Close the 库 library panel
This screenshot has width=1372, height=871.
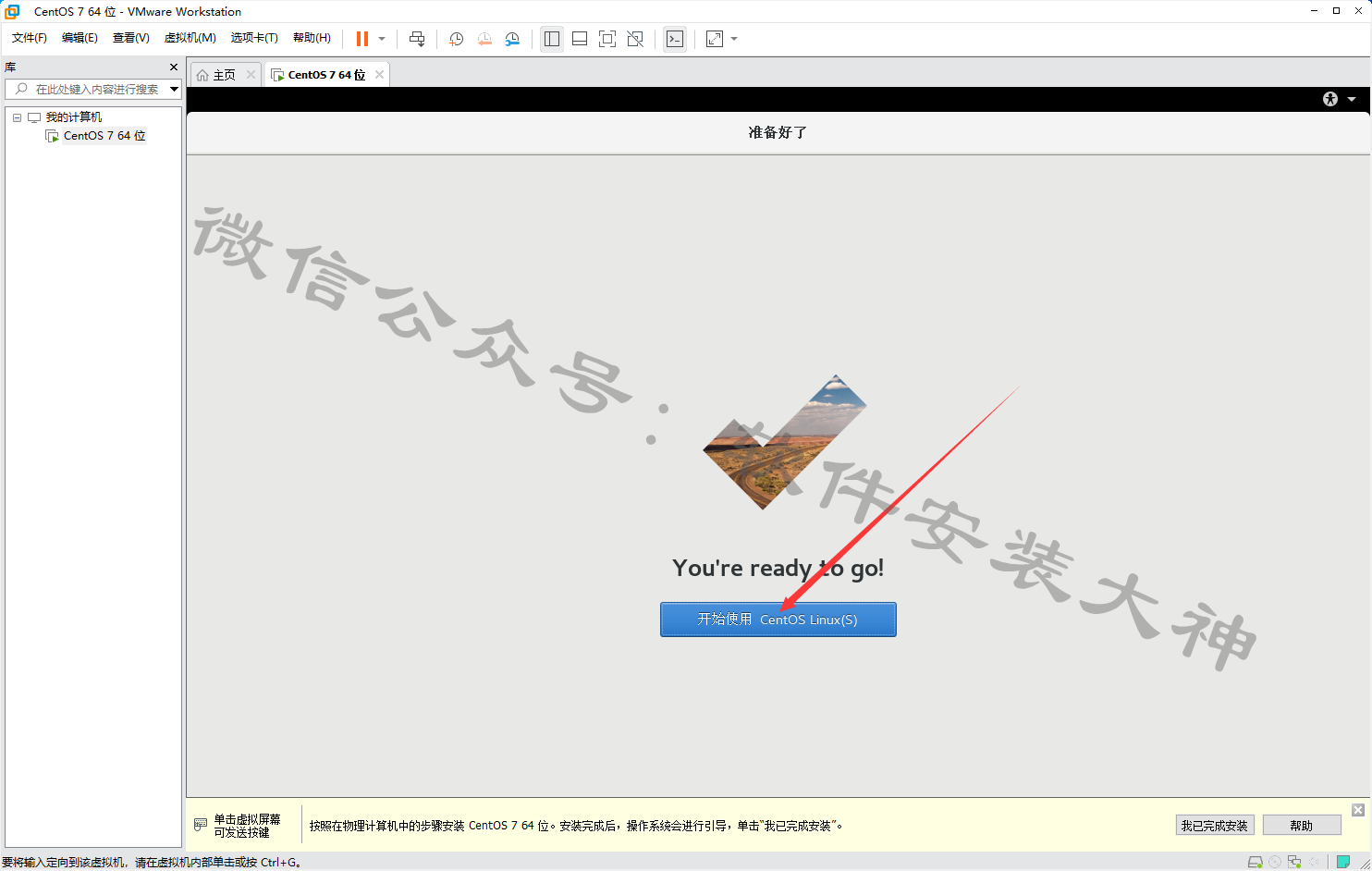coord(174,67)
